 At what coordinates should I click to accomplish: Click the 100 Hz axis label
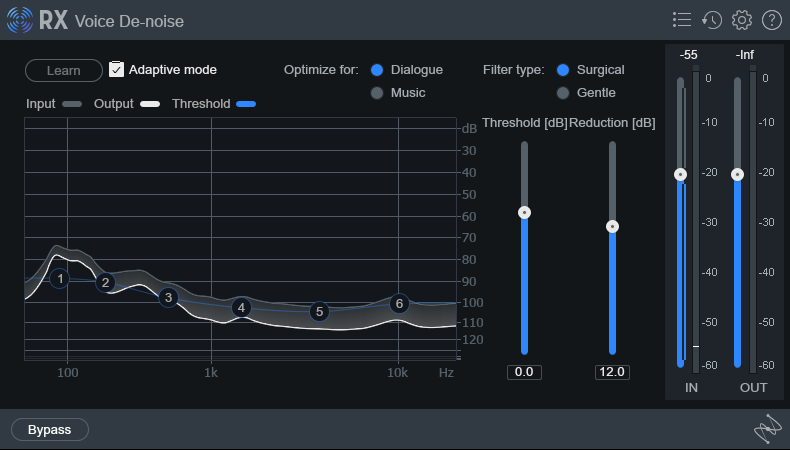click(x=68, y=372)
